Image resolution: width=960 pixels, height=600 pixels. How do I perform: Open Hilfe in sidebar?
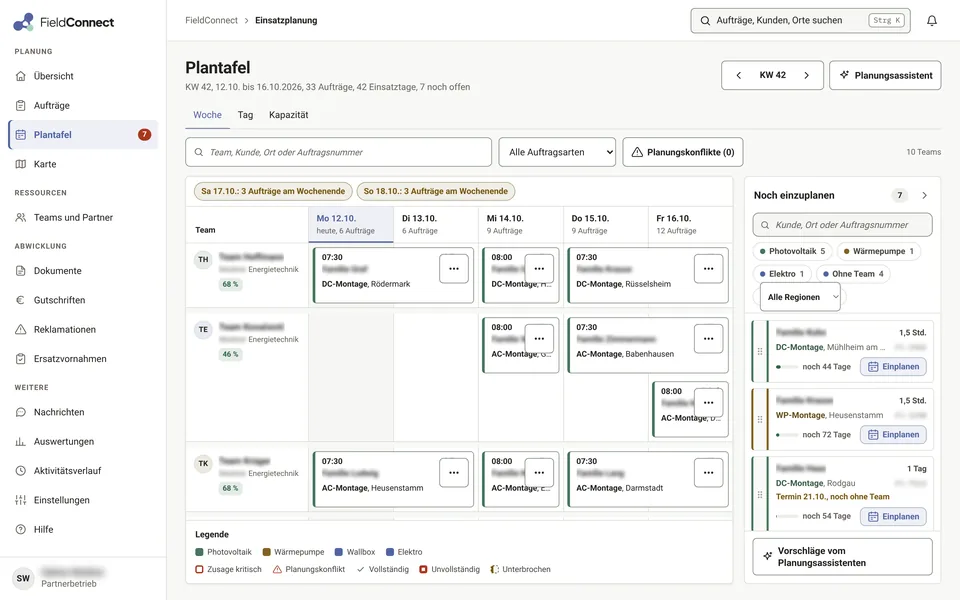[x=83, y=530]
